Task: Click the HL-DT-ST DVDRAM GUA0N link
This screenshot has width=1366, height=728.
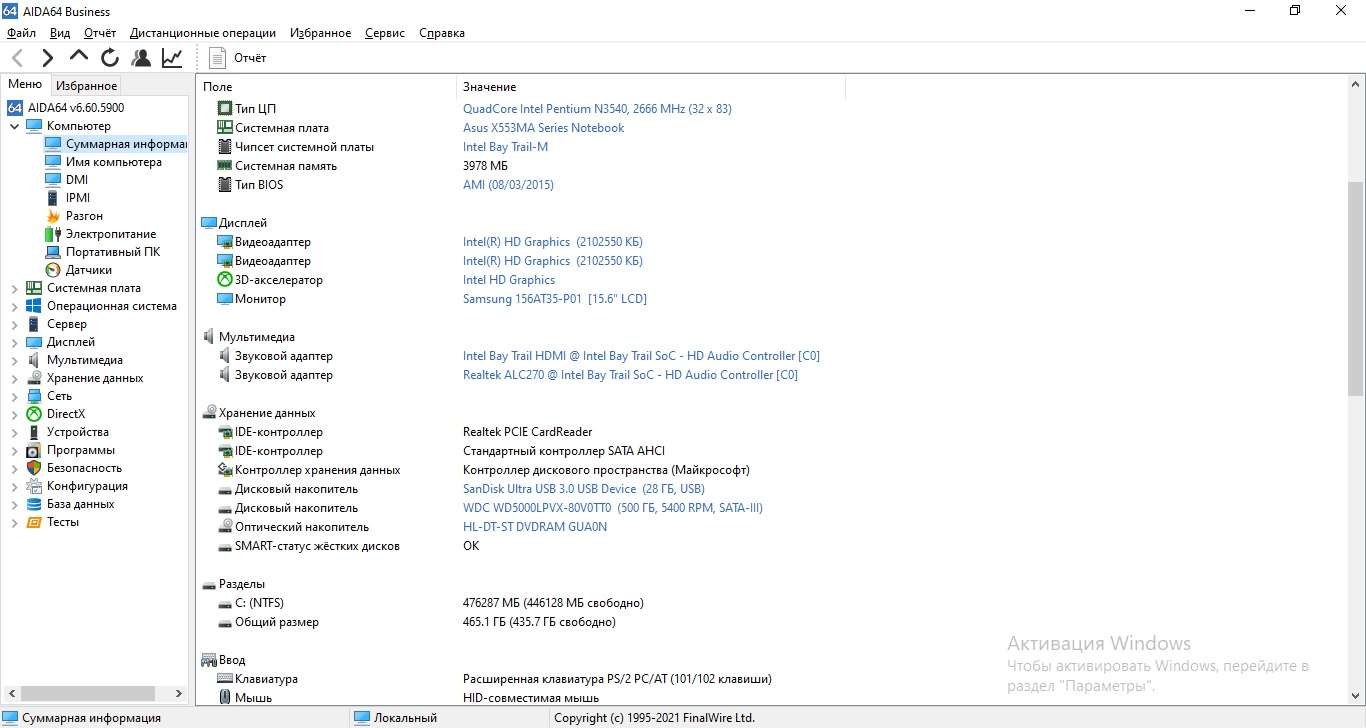Action: [x=535, y=527]
